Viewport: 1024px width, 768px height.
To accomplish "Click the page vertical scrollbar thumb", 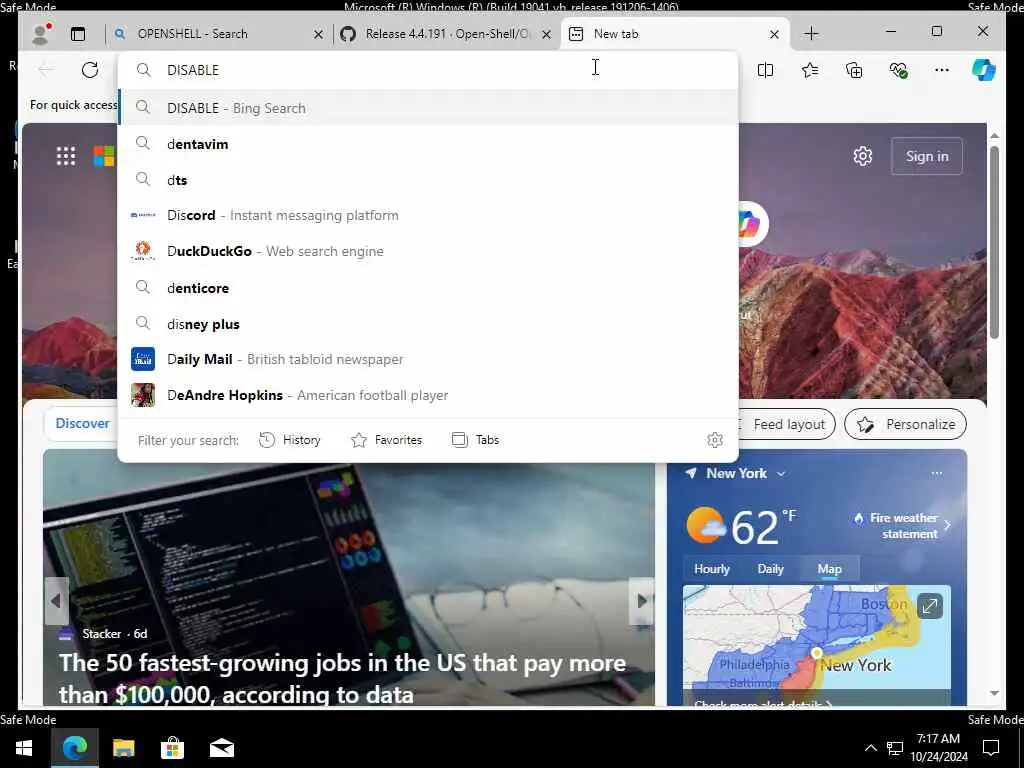I will click(994, 242).
